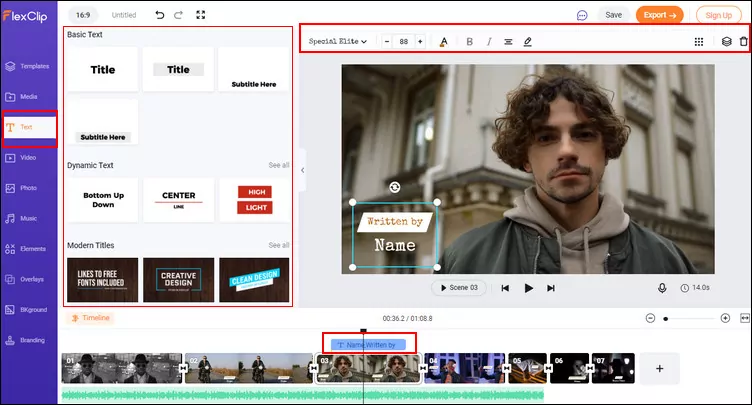Select scene 01 clip in timeline
Screen dimensions: 752x405
[122, 369]
